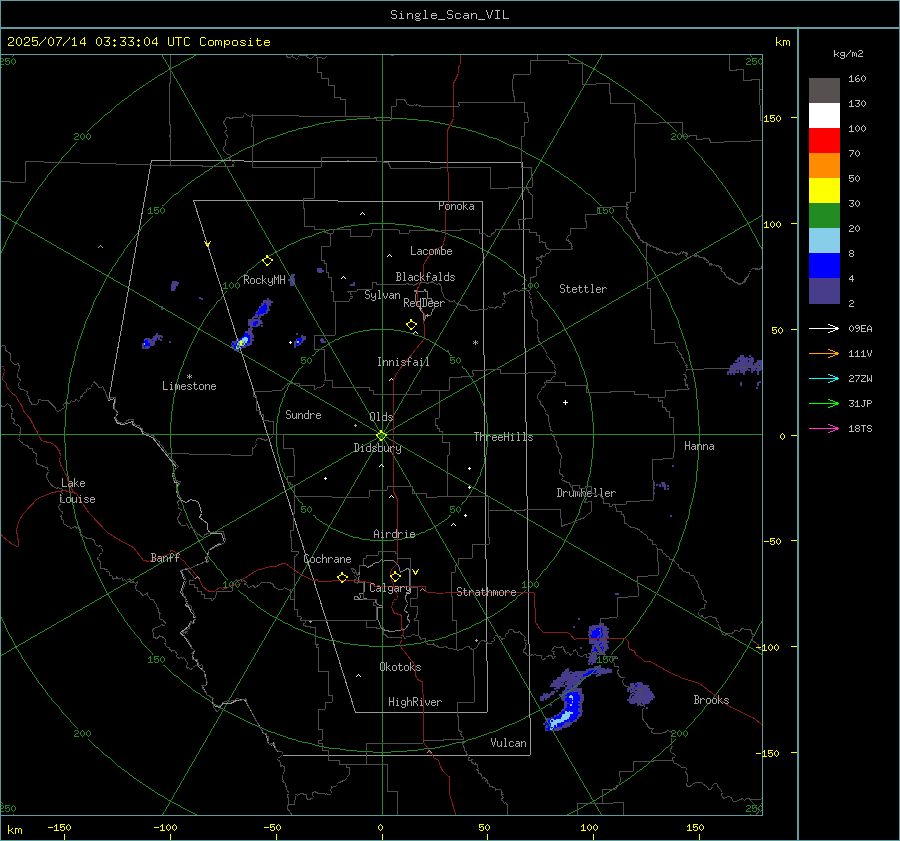Viewport: 900px width, 841px height.
Task: Click the Lacombe town label
Action: 431,251
